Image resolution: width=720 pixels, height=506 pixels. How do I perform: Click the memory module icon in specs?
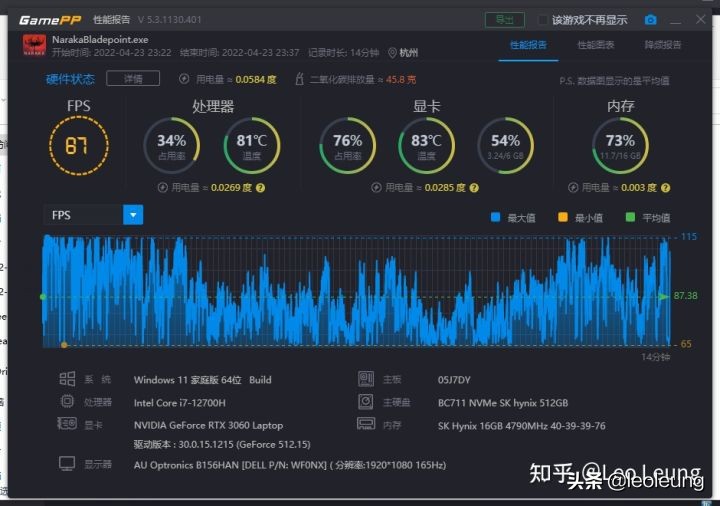[x=366, y=423]
